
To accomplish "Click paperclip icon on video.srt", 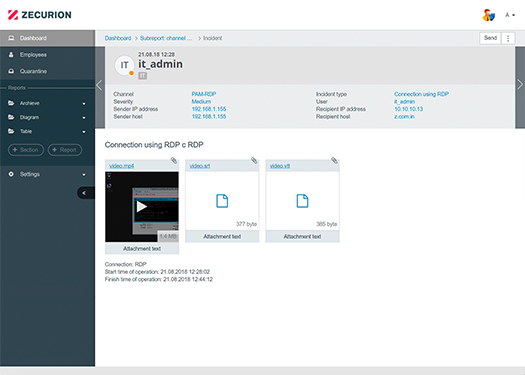I will pos(254,160).
